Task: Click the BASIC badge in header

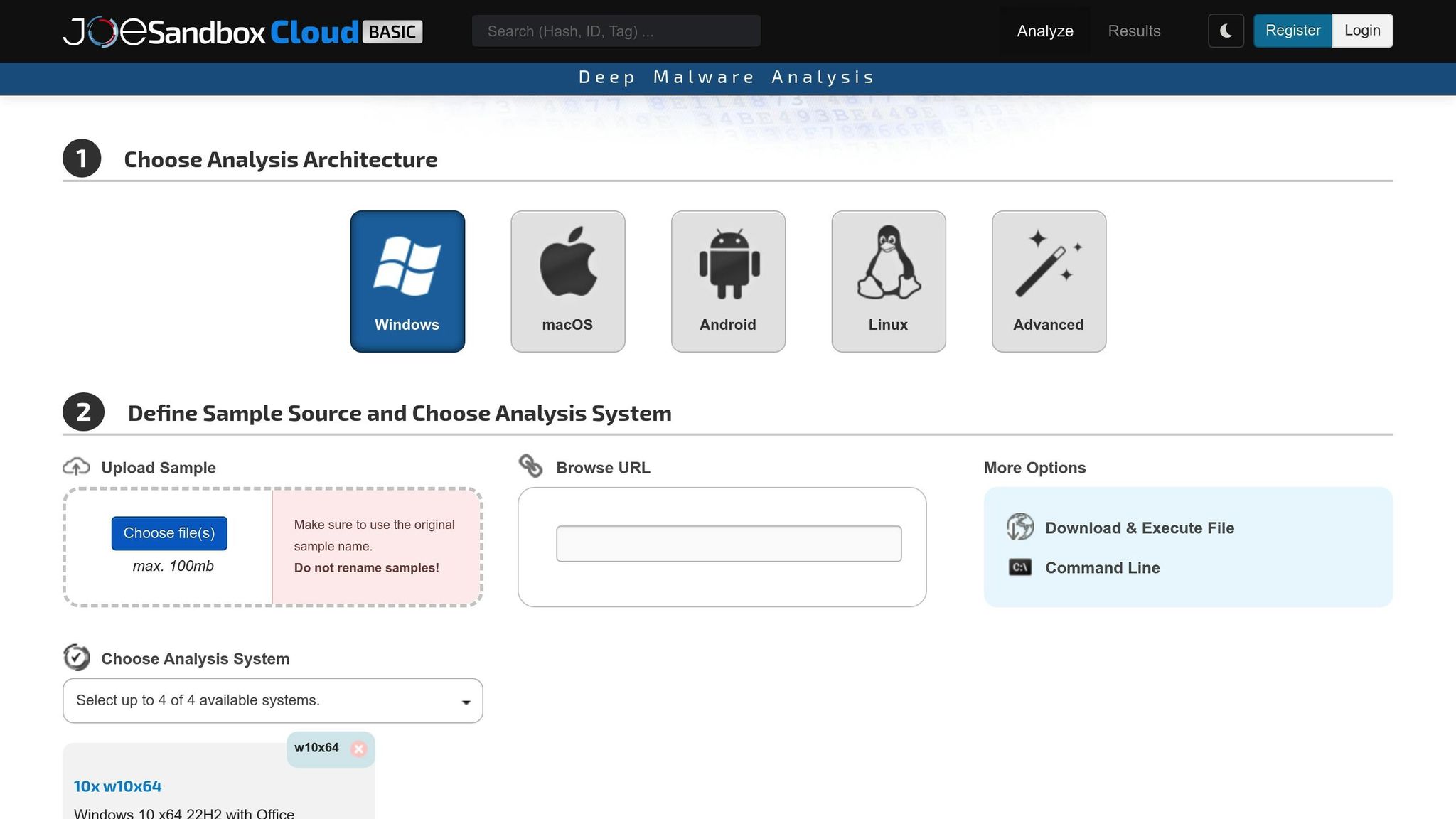Action: pos(392,32)
